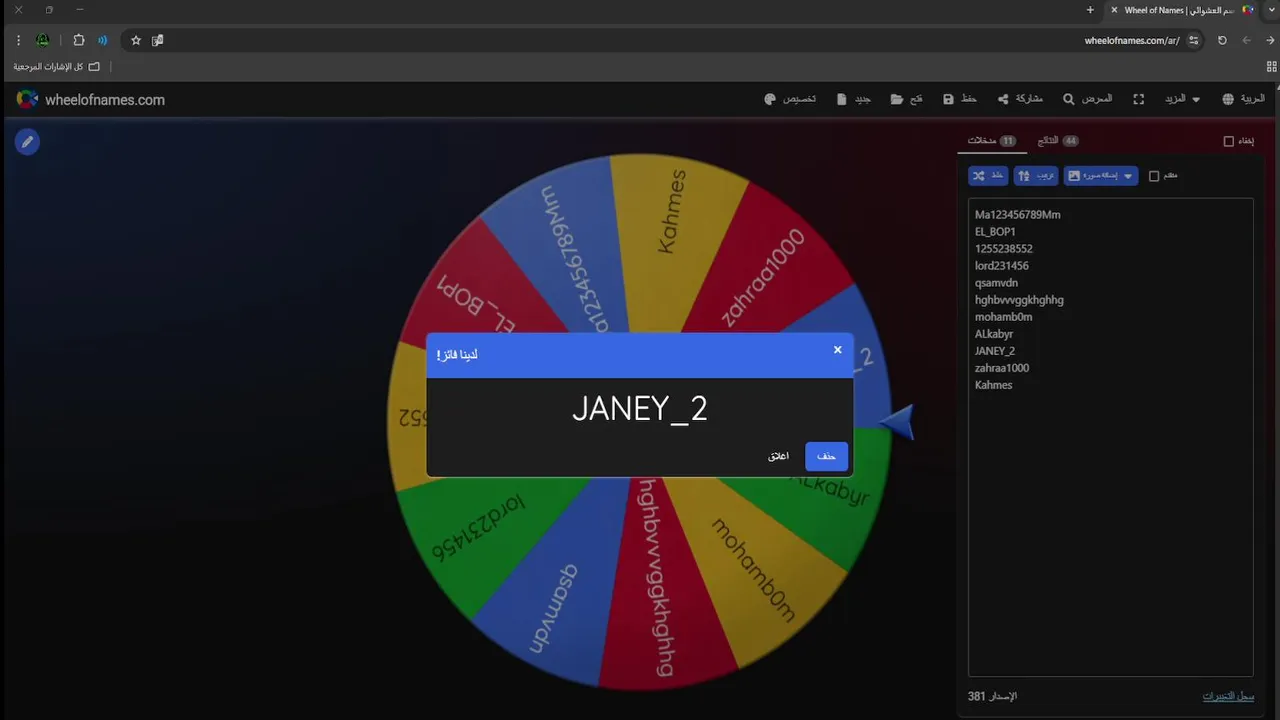
Task: Open the browser extensions puzzle icon
Action: [x=79, y=40]
